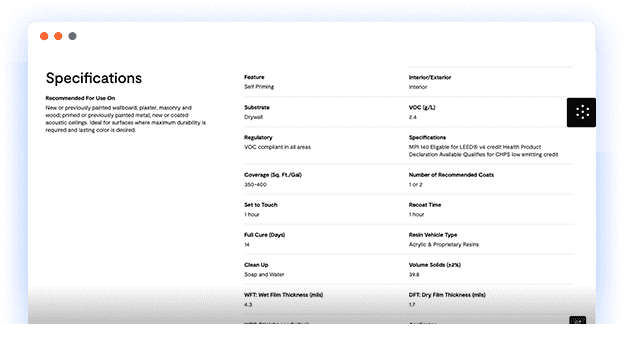The height and width of the screenshot is (361, 624).
Task: Click the red window close dot
Action: click(44, 36)
